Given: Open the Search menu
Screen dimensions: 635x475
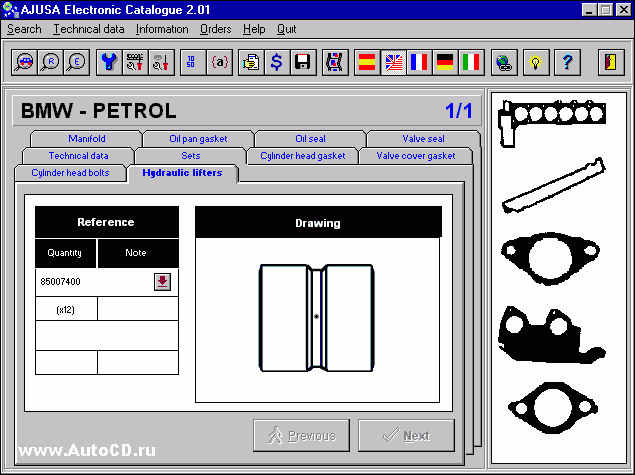Looking at the screenshot, I should click(24, 29).
